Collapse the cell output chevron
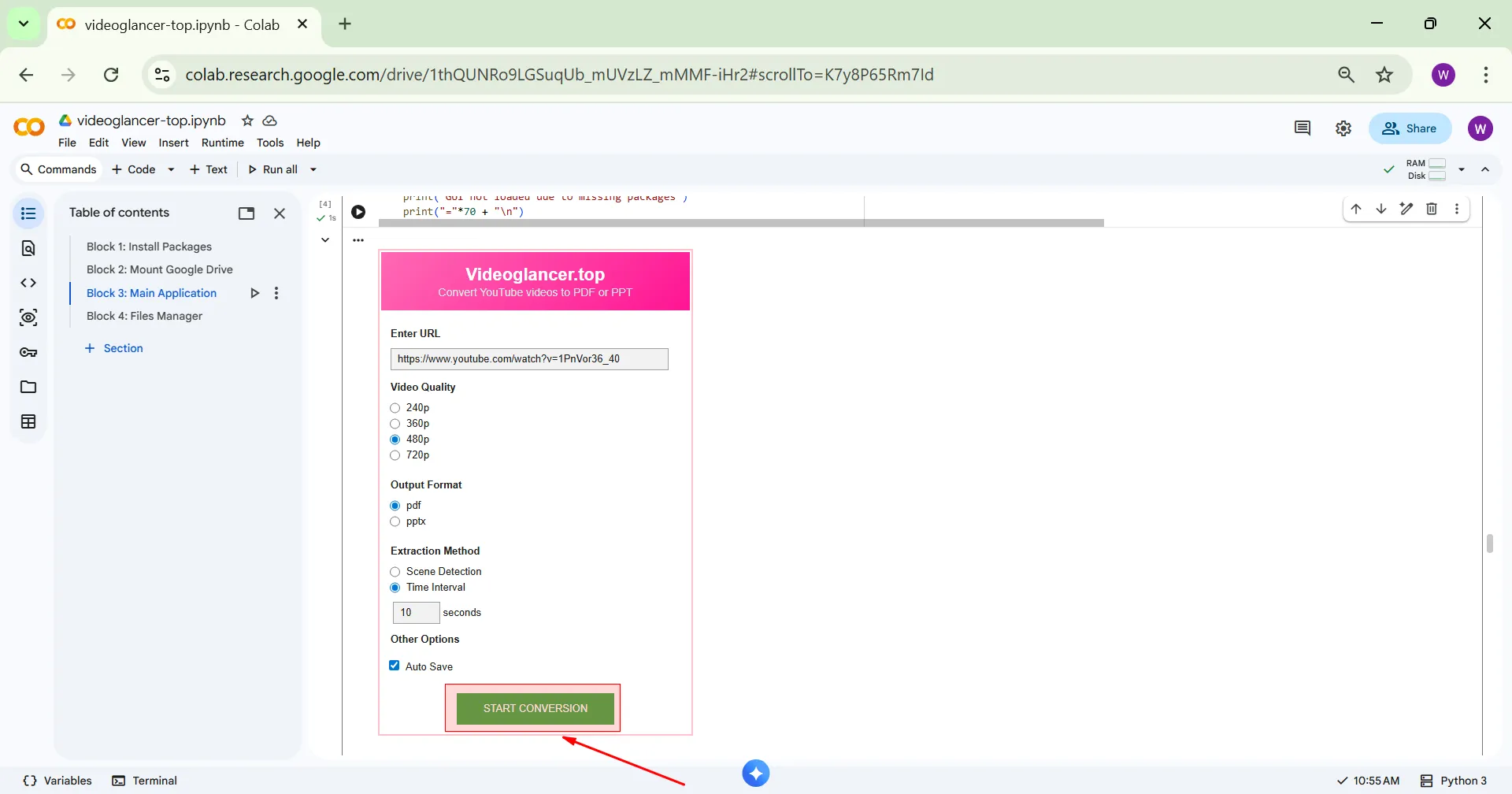Image resolution: width=1512 pixels, height=794 pixels. tap(325, 240)
